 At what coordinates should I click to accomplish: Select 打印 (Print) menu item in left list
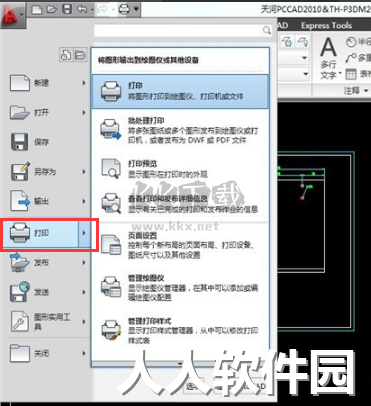click(x=40, y=233)
